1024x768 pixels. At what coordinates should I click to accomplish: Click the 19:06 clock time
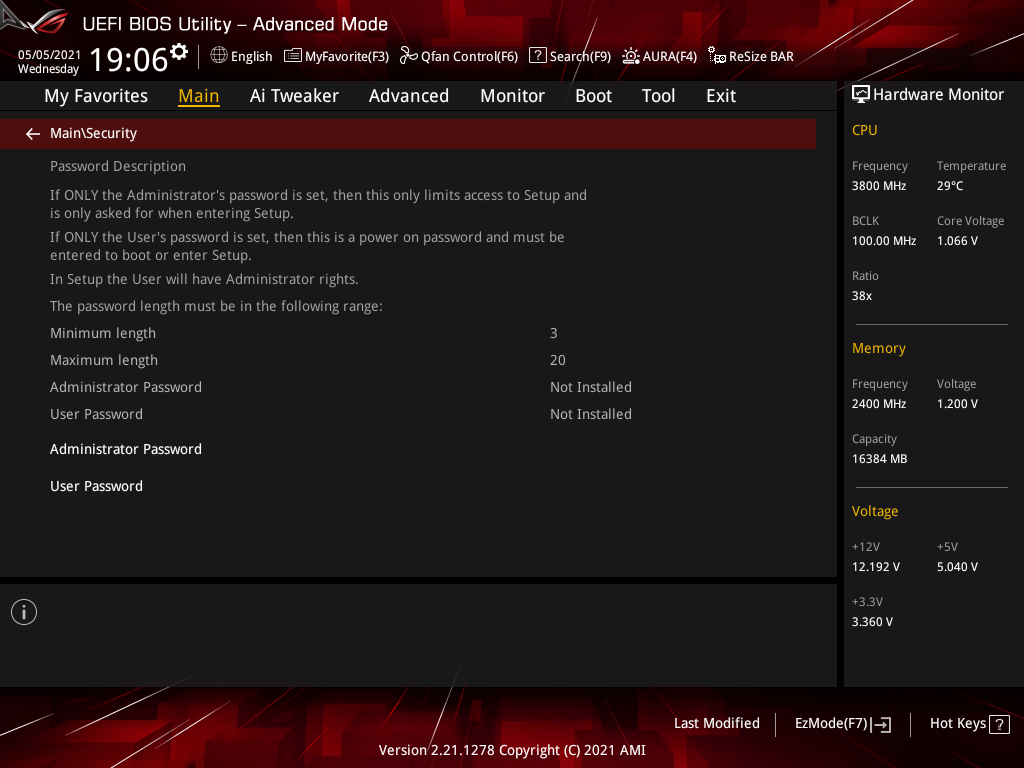[129, 59]
